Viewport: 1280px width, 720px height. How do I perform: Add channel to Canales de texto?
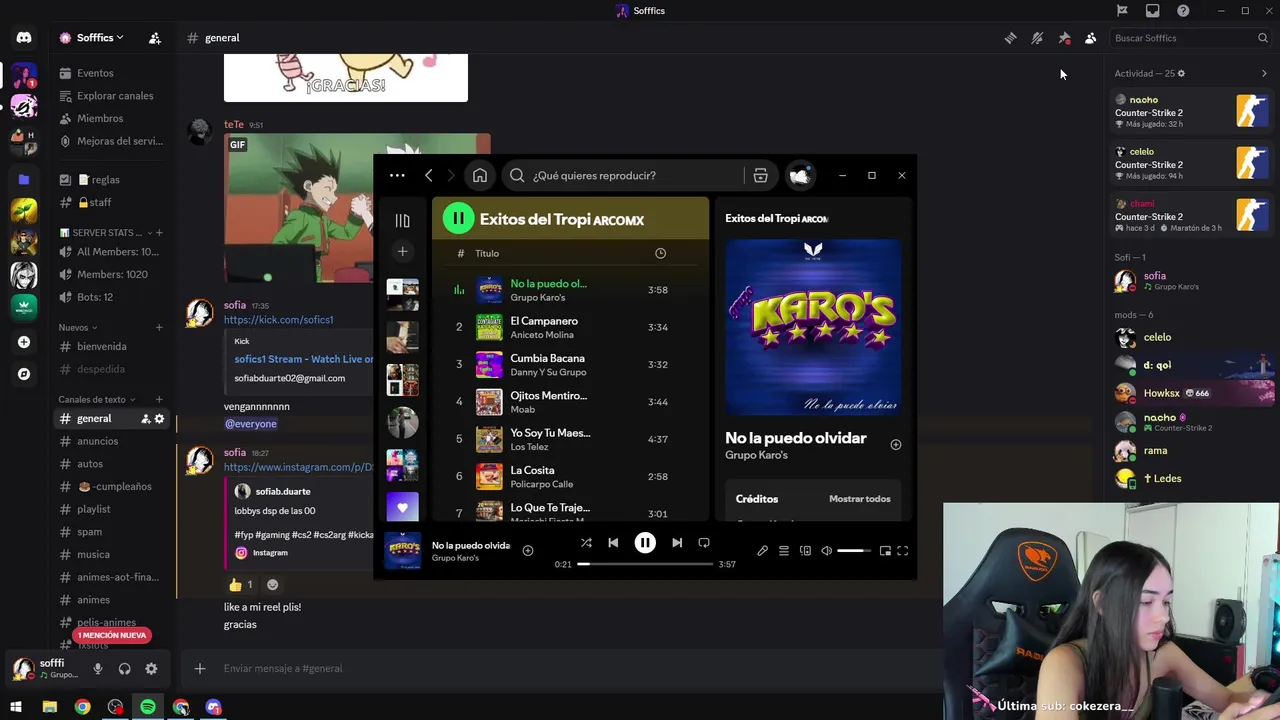(x=159, y=399)
